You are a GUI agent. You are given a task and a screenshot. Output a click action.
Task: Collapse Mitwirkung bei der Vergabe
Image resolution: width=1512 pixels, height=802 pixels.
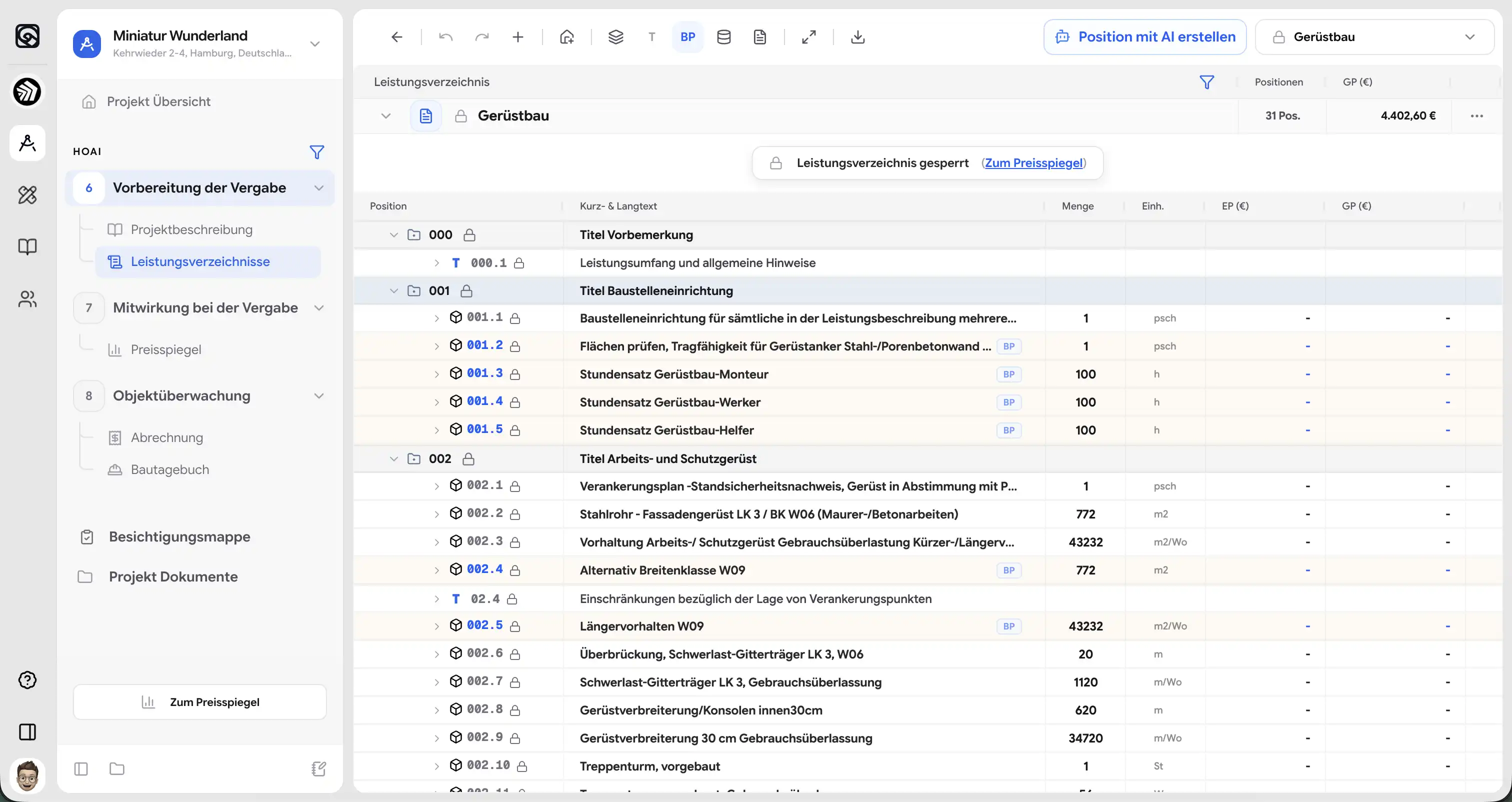(x=318, y=307)
